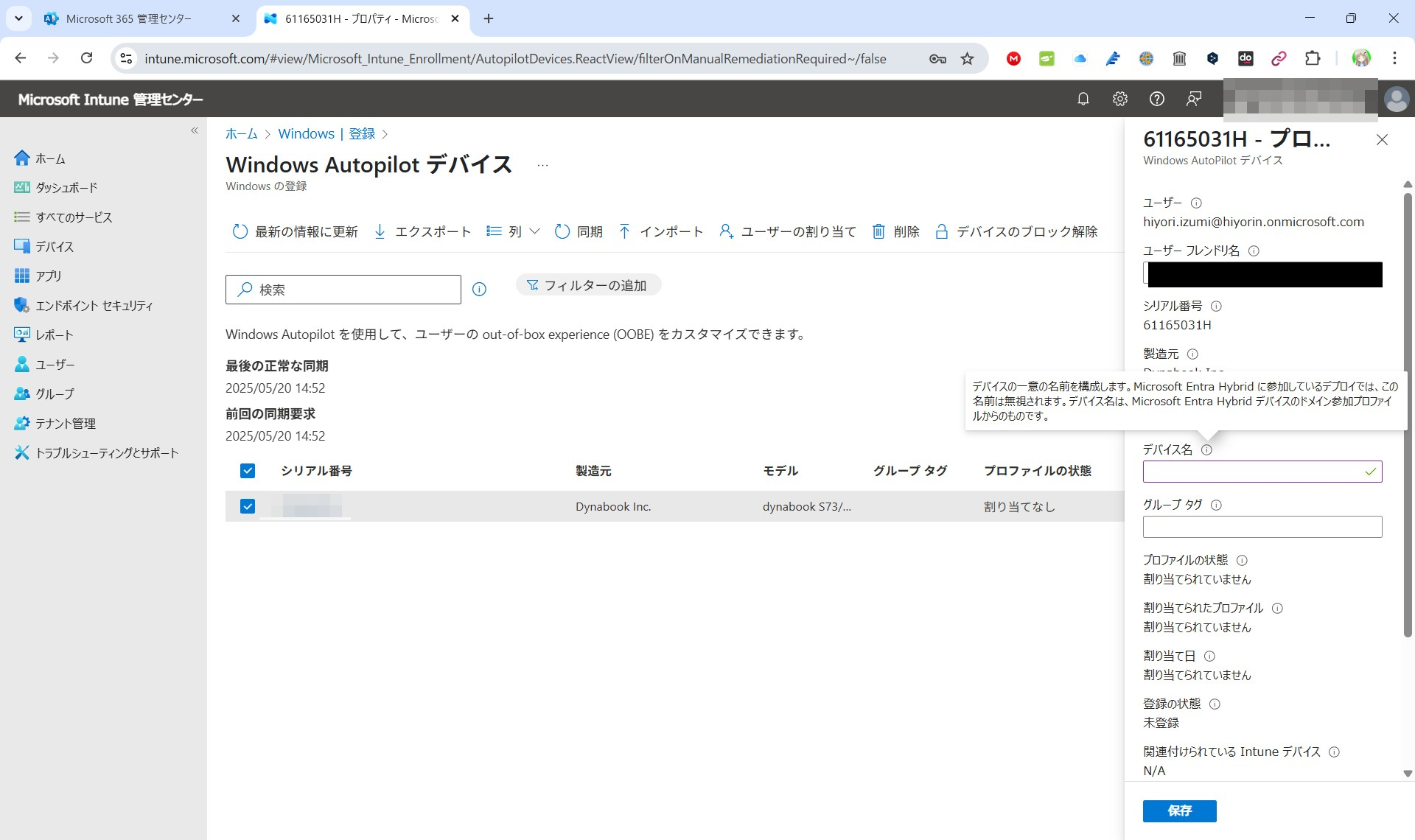Screen dimensions: 1415x840
Task: Click info icon next to 割り当て日
Action: click(1209, 656)
